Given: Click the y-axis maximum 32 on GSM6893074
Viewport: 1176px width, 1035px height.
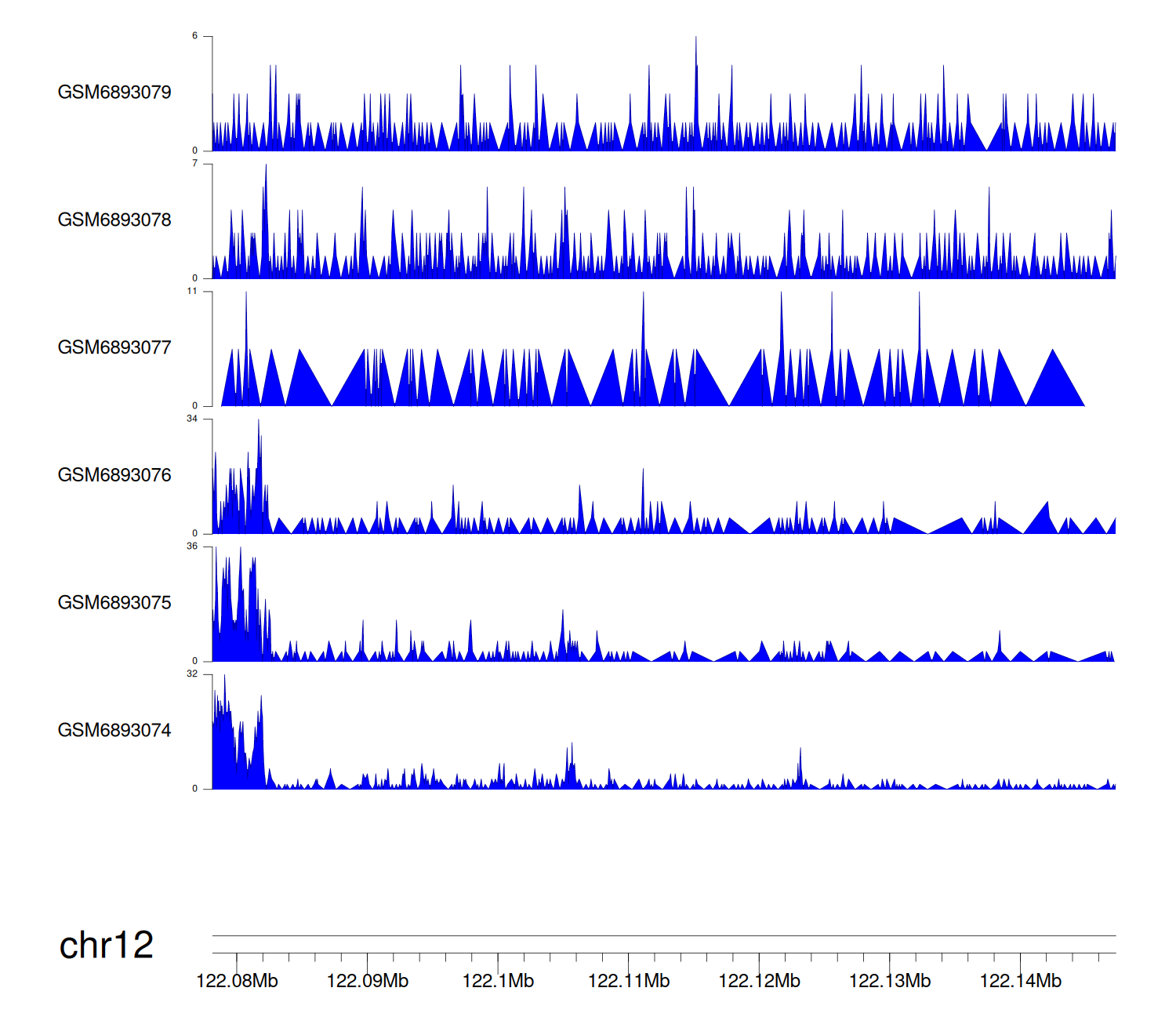Looking at the screenshot, I should [192, 674].
